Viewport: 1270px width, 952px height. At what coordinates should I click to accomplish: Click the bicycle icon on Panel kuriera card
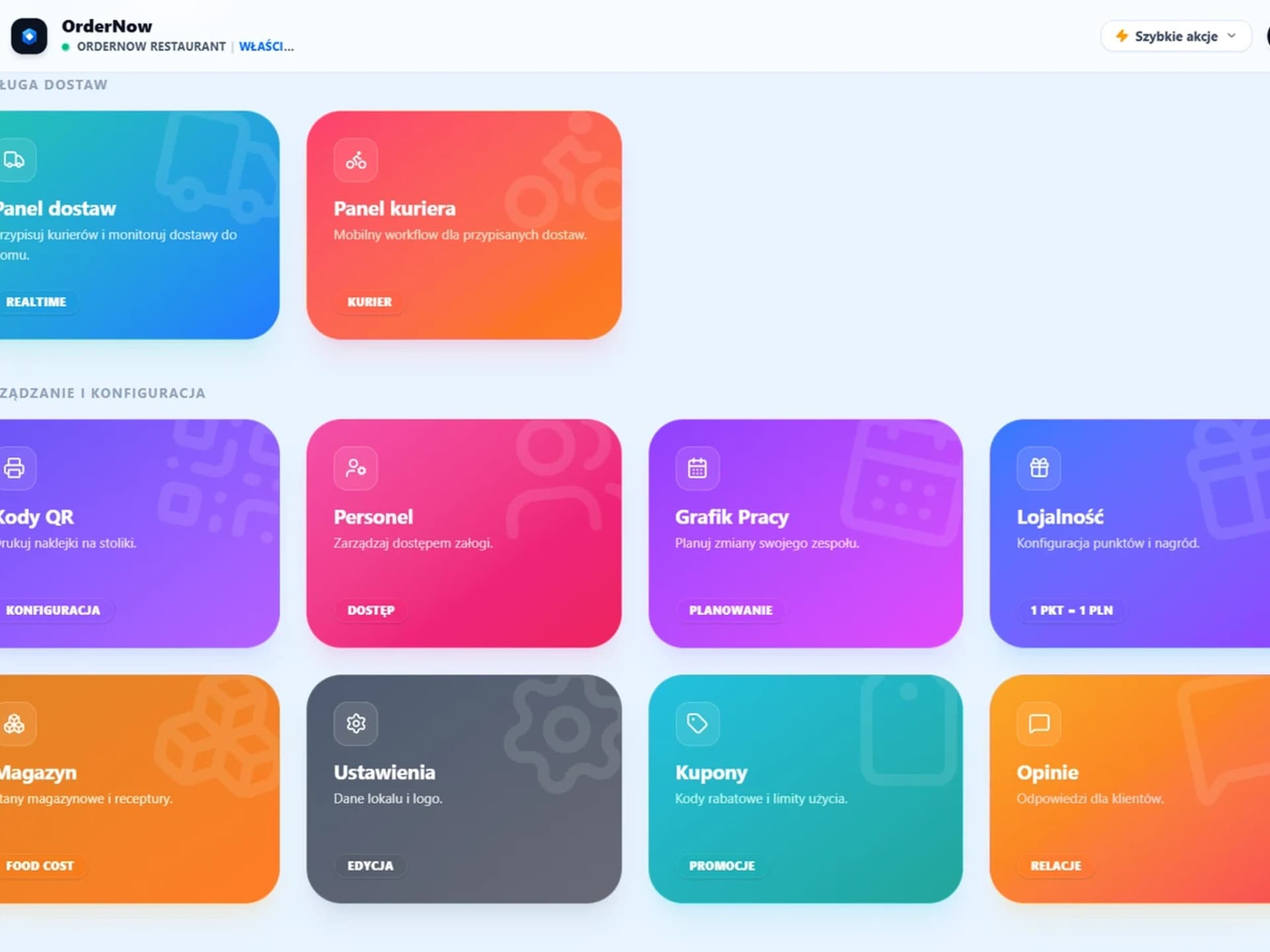(x=356, y=160)
